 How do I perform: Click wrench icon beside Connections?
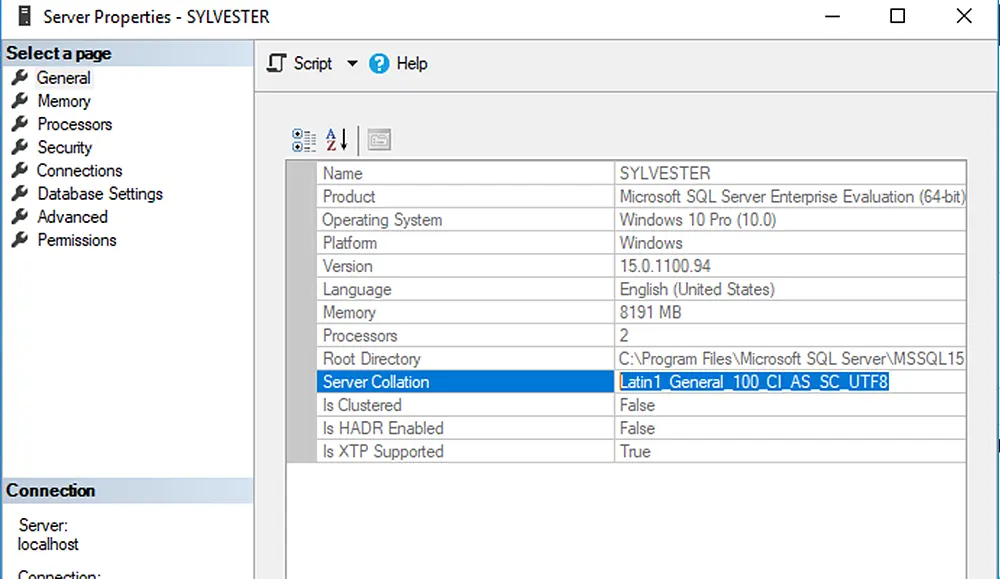[x=20, y=170]
